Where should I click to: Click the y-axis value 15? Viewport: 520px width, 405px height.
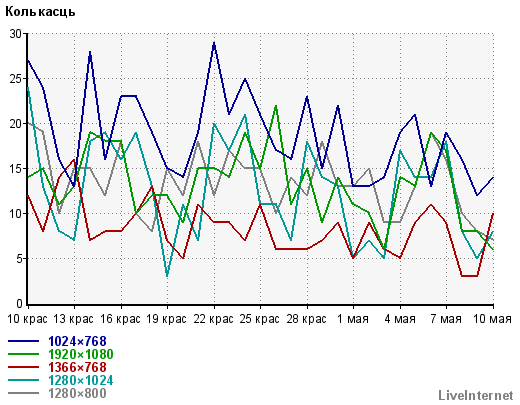(x=16, y=169)
